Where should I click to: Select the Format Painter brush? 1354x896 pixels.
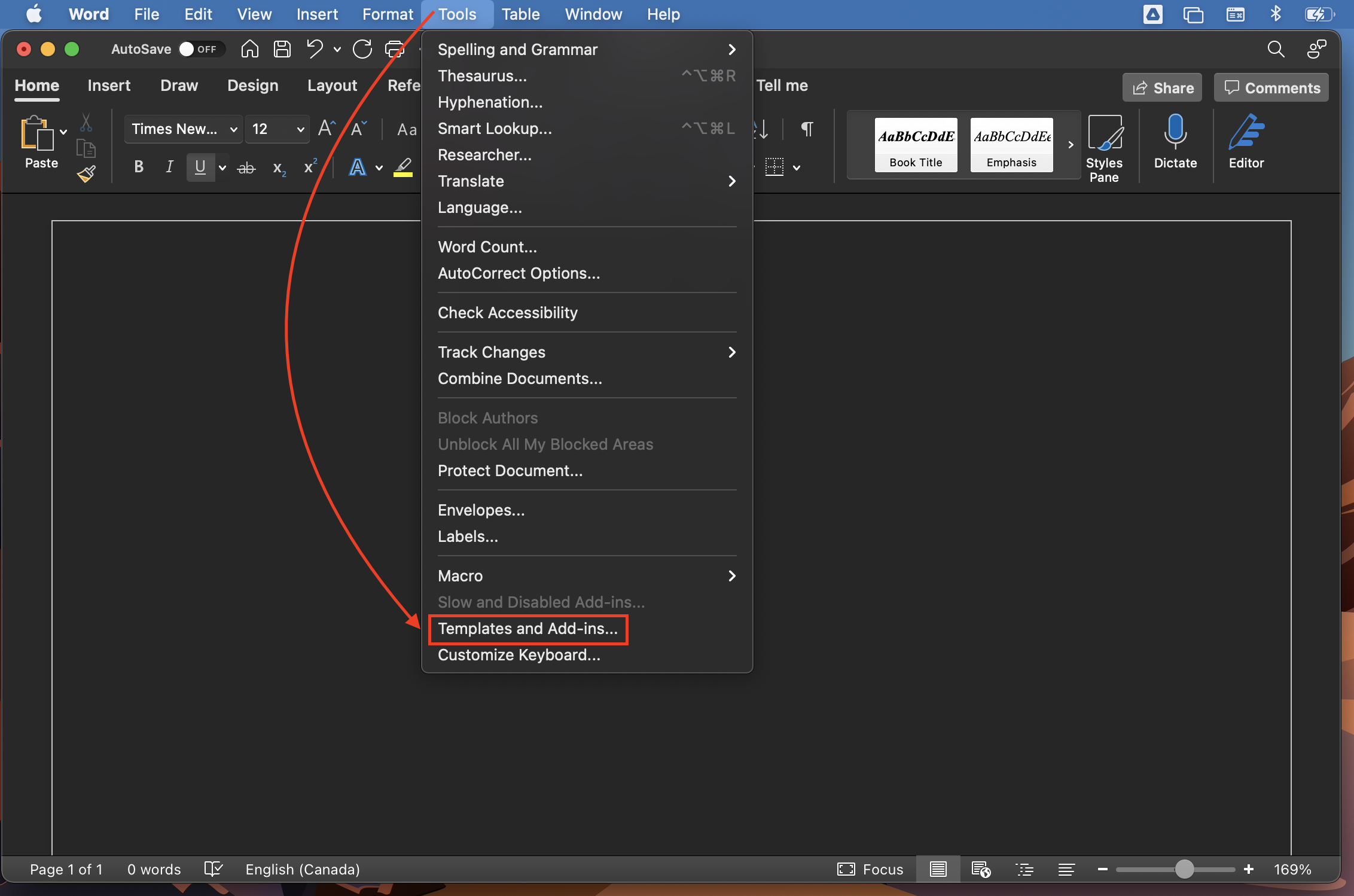point(86,174)
